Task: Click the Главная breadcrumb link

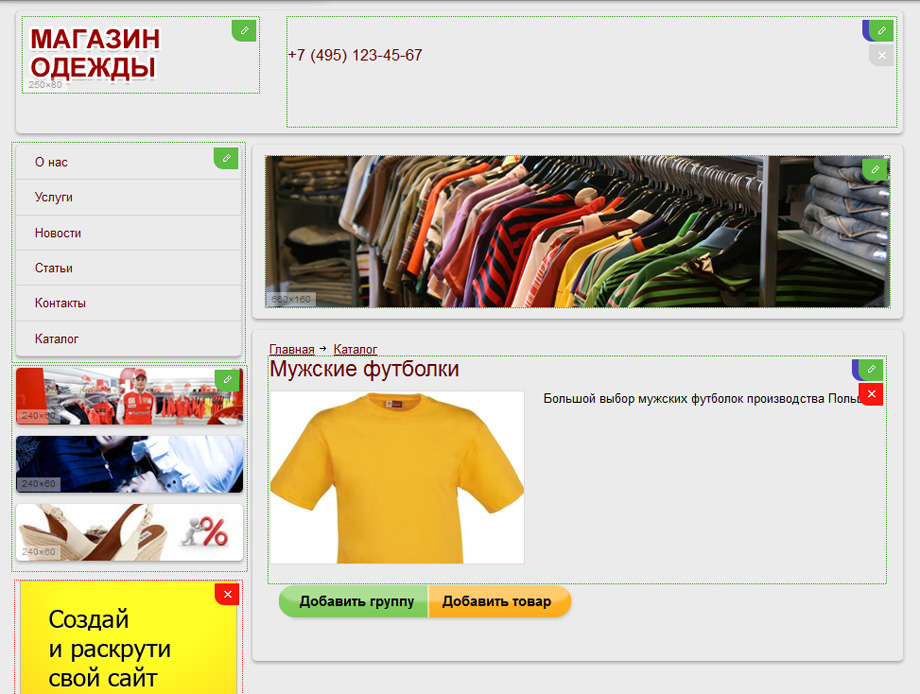Action: tap(291, 349)
